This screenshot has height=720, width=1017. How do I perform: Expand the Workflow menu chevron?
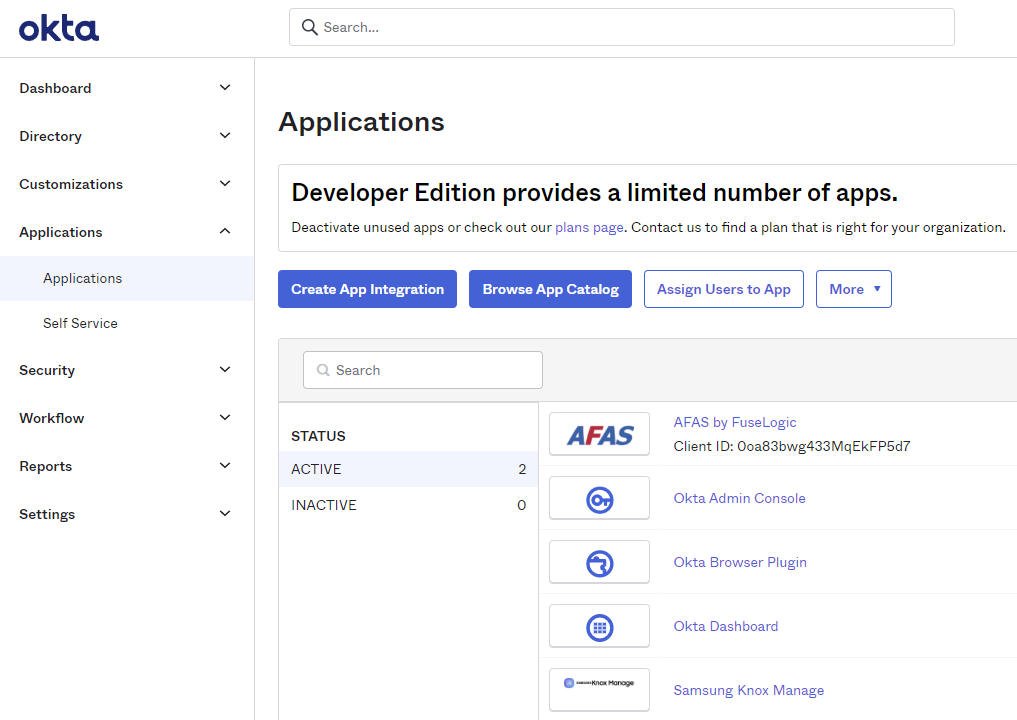click(x=225, y=418)
